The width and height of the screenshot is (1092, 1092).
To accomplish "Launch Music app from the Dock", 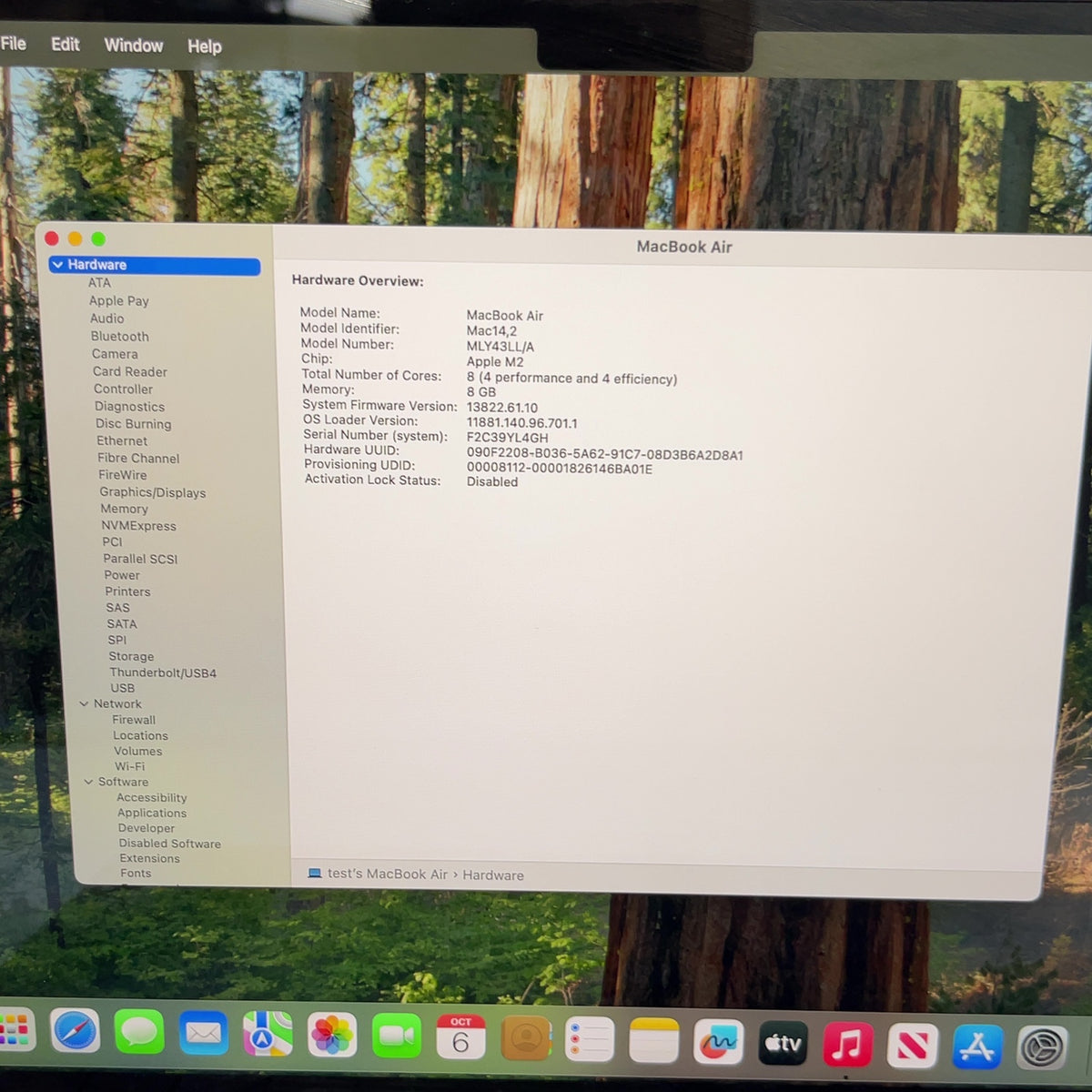I will 847,1045.
